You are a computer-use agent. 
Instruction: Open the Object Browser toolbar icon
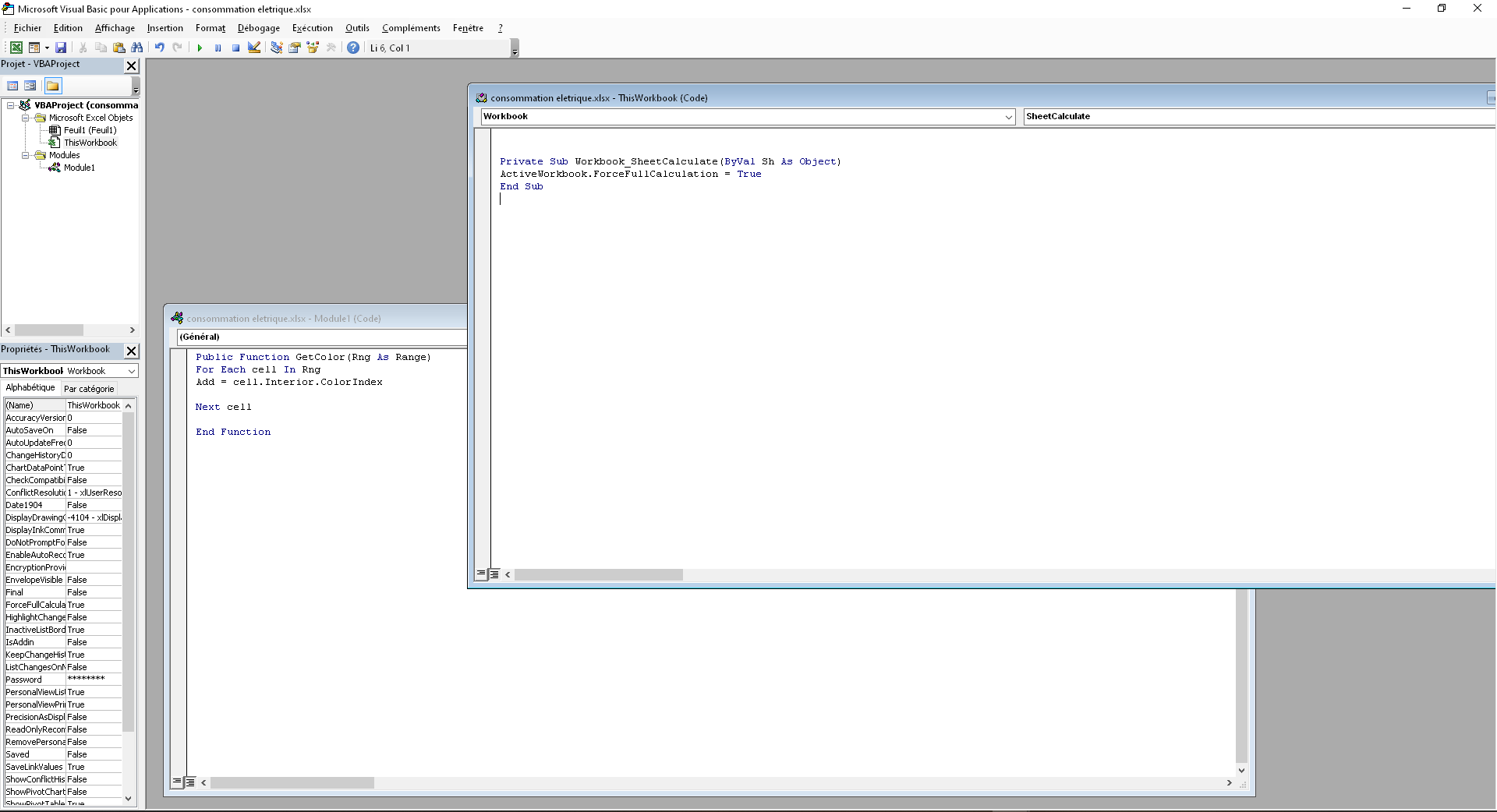coord(313,48)
